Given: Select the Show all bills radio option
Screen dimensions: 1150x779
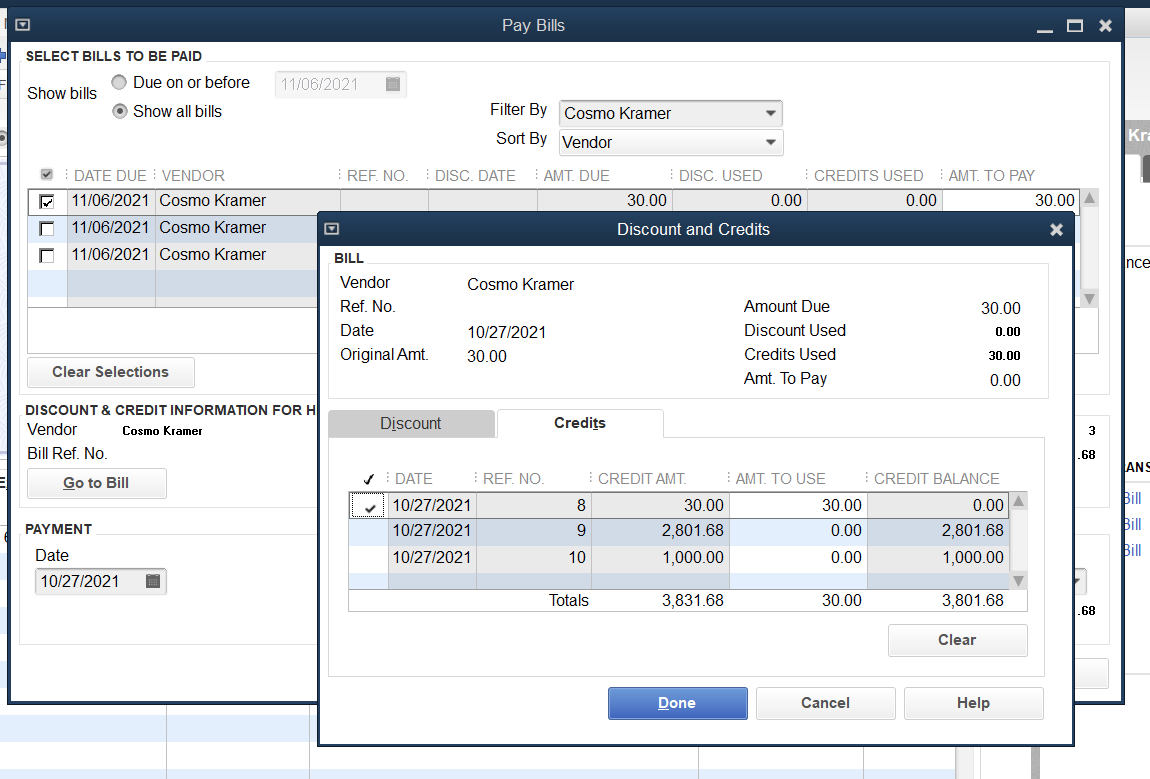Looking at the screenshot, I should (119, 111).
